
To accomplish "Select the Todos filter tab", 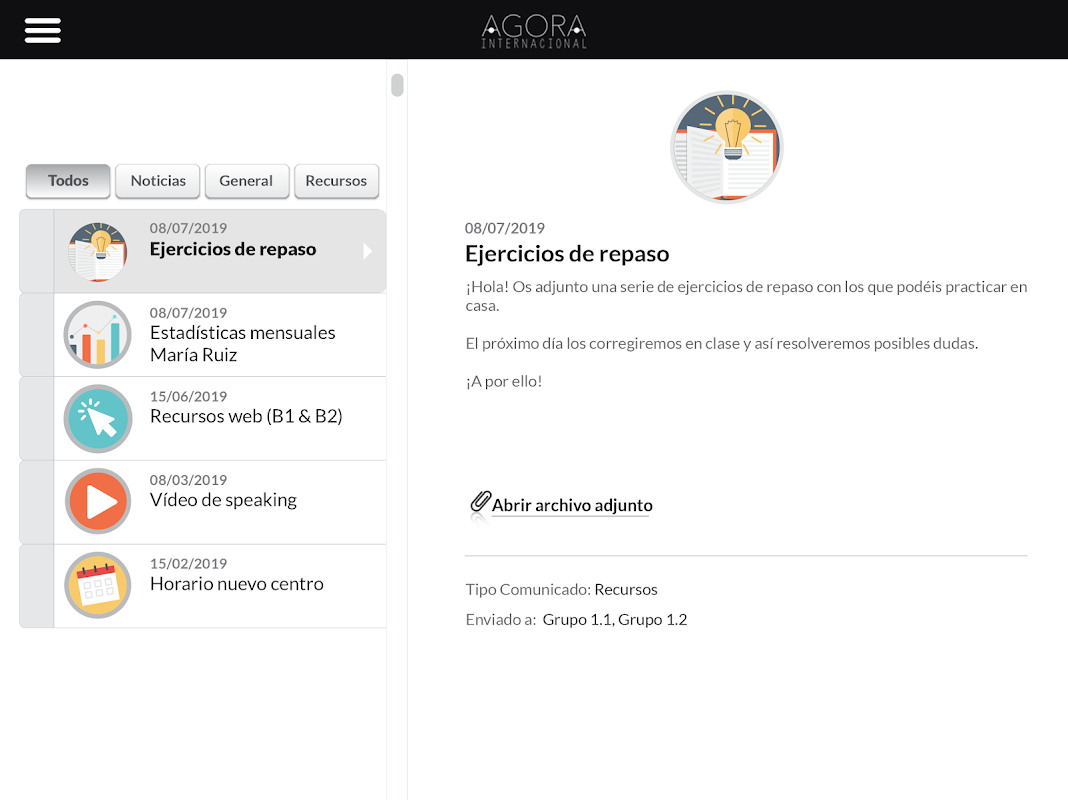I will point(68,180).
